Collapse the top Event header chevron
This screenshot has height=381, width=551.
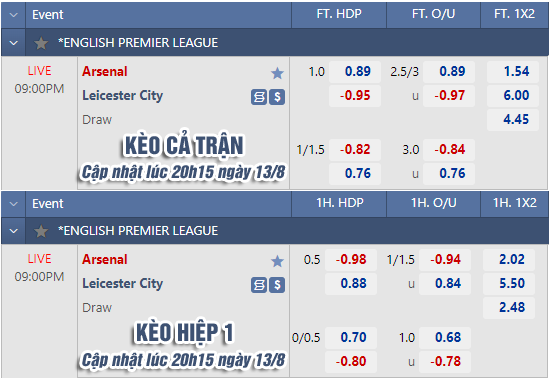[x=13, y=15]
